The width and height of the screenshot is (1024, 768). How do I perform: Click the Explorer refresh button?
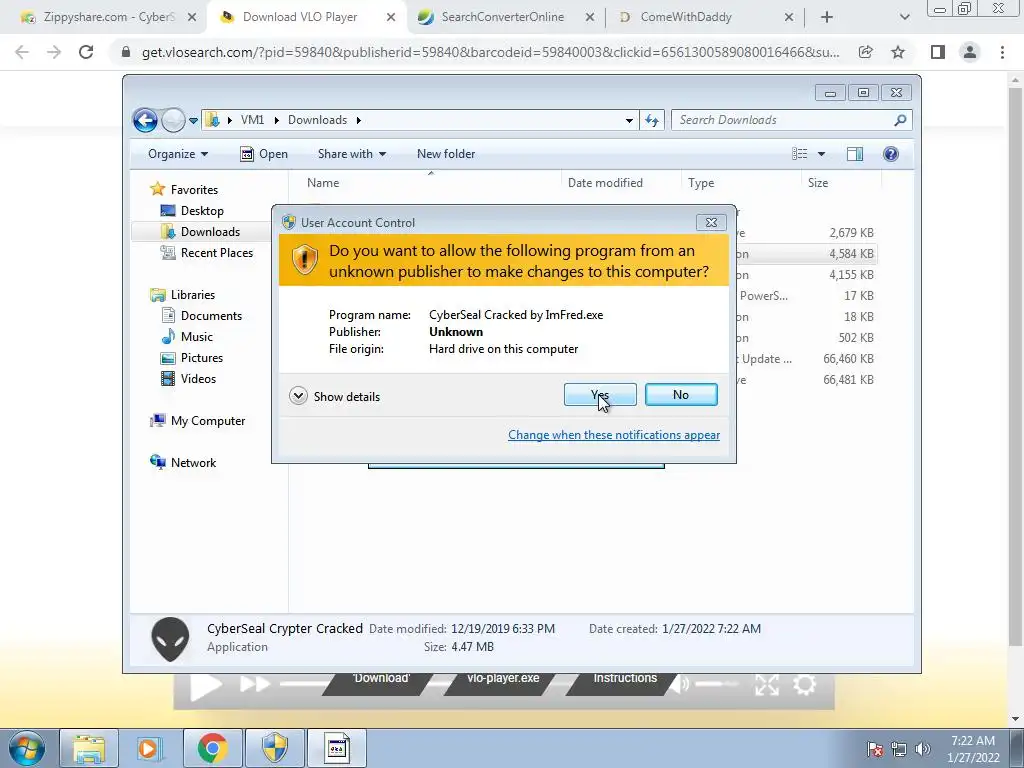tap(652, 120)
